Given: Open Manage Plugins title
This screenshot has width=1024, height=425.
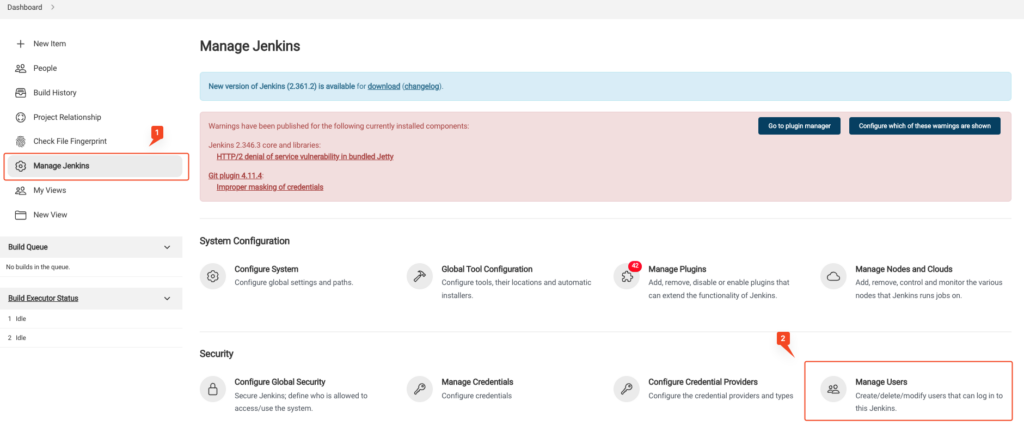Looking at the screenshot, I should point(677,269).
